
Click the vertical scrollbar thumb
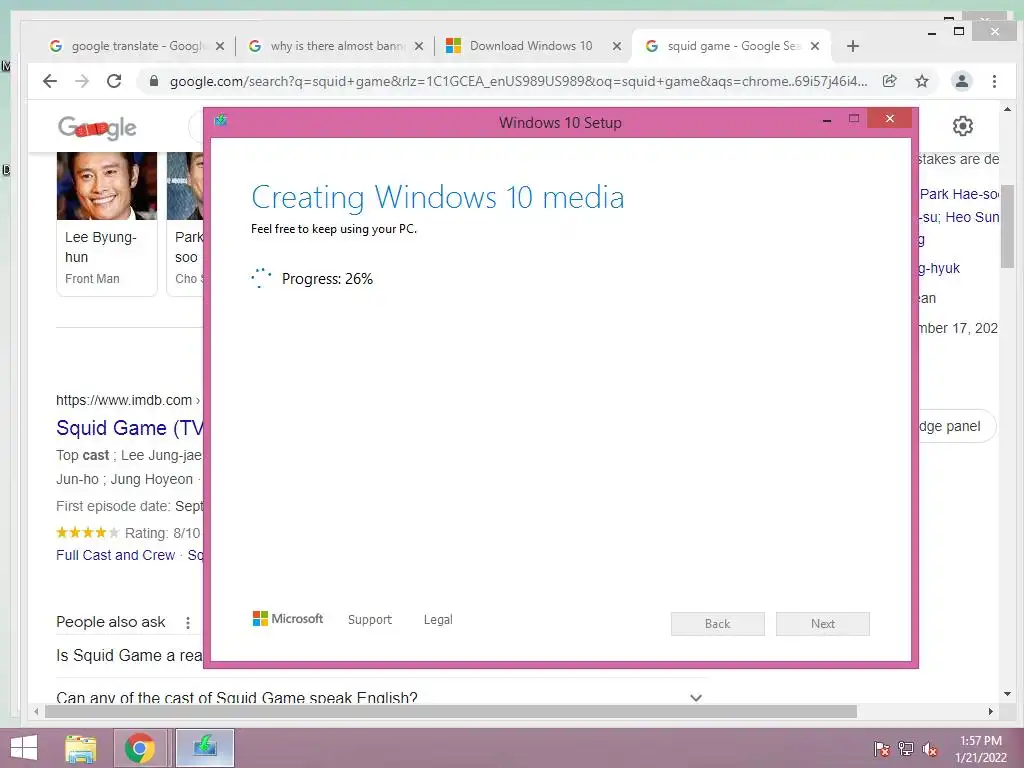[1007, 225]
